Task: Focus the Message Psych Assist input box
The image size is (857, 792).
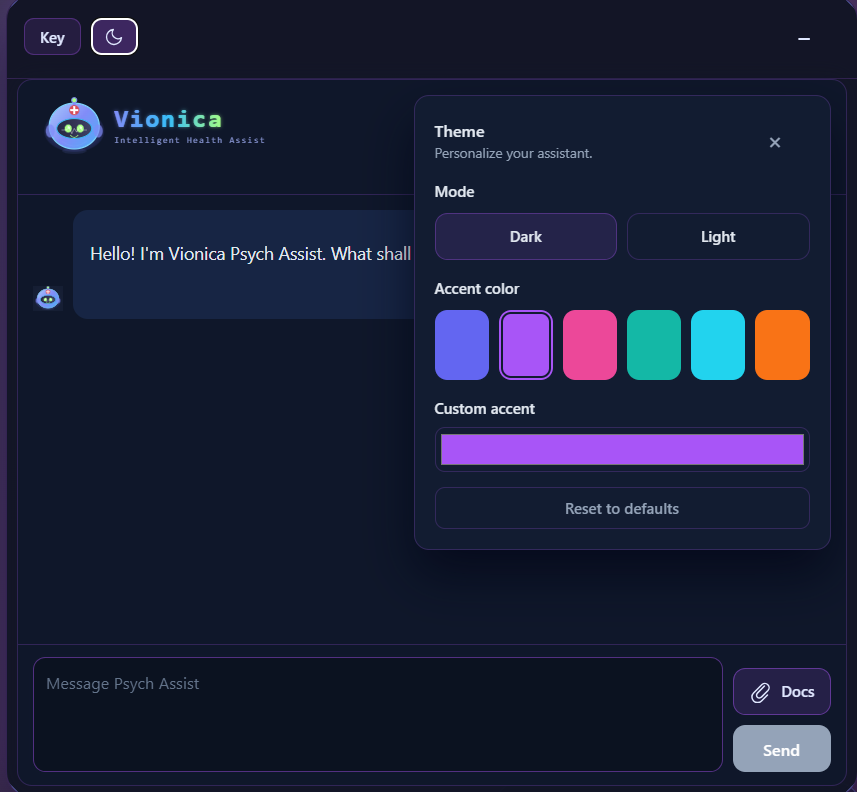Action: point(377,714)
